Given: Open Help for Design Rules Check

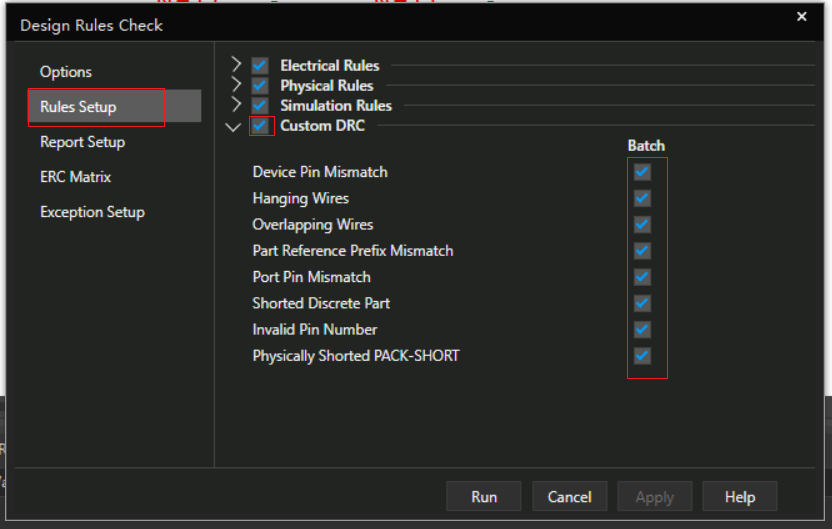Looking at the screenshot, I should 740,497.
